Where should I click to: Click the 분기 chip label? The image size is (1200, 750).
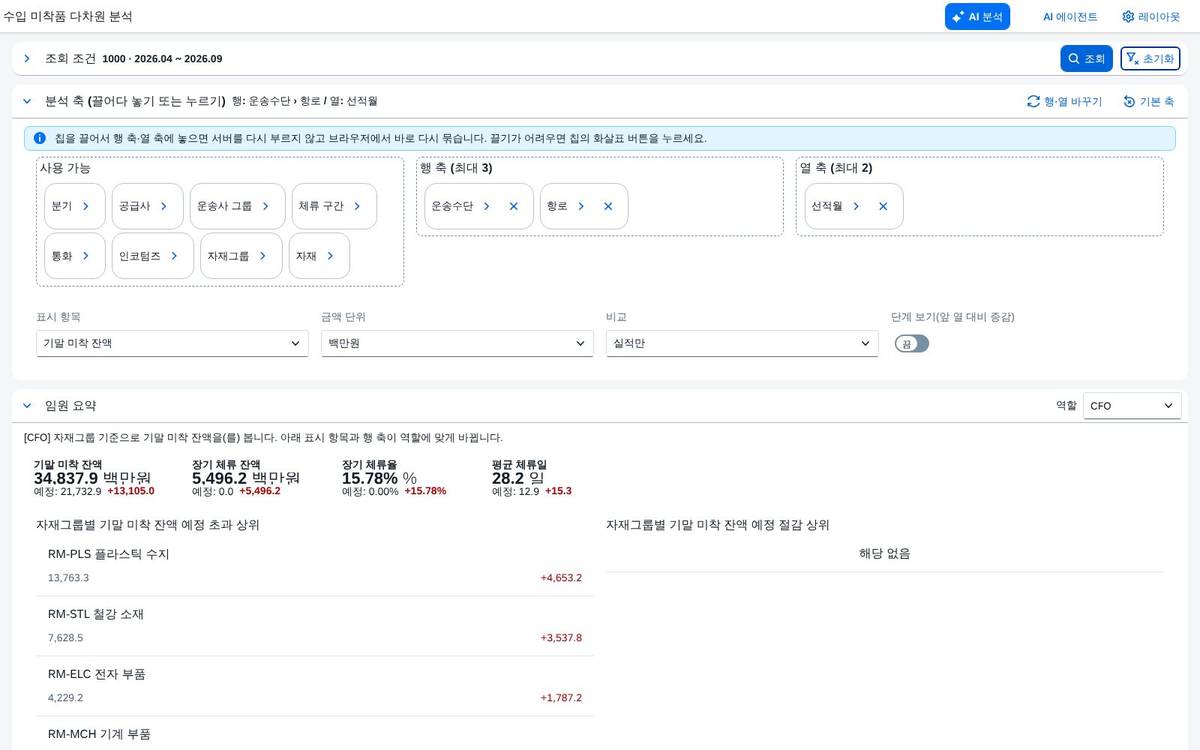61,206
